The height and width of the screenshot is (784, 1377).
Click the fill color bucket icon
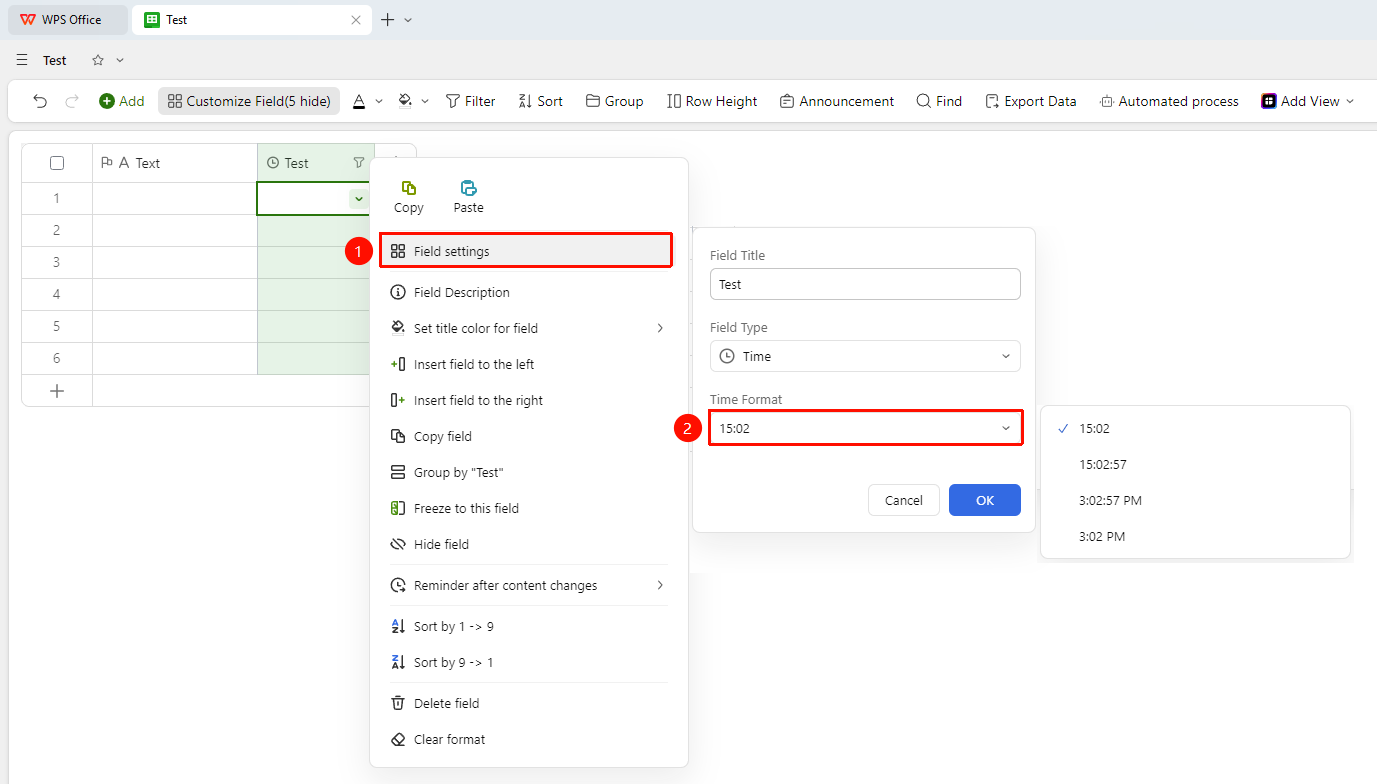[x=405, y=101]
